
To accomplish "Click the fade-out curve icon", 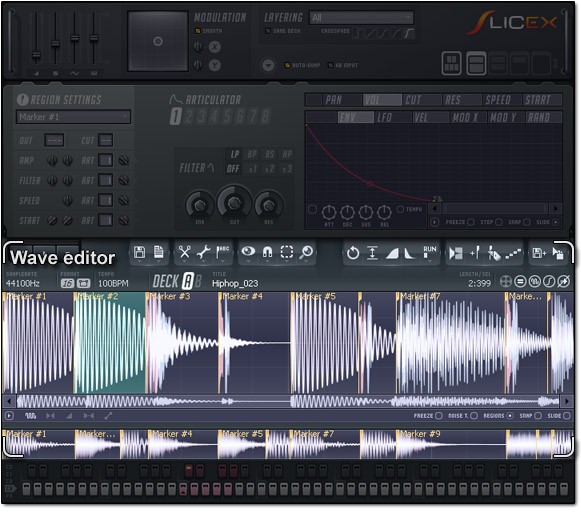I will (x=409, y=254).
